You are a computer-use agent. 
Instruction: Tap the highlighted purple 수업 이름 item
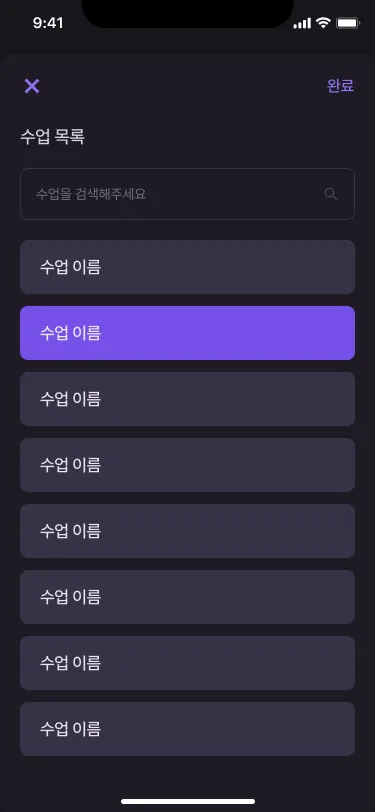pyautogui.click(x=188, y=333)
